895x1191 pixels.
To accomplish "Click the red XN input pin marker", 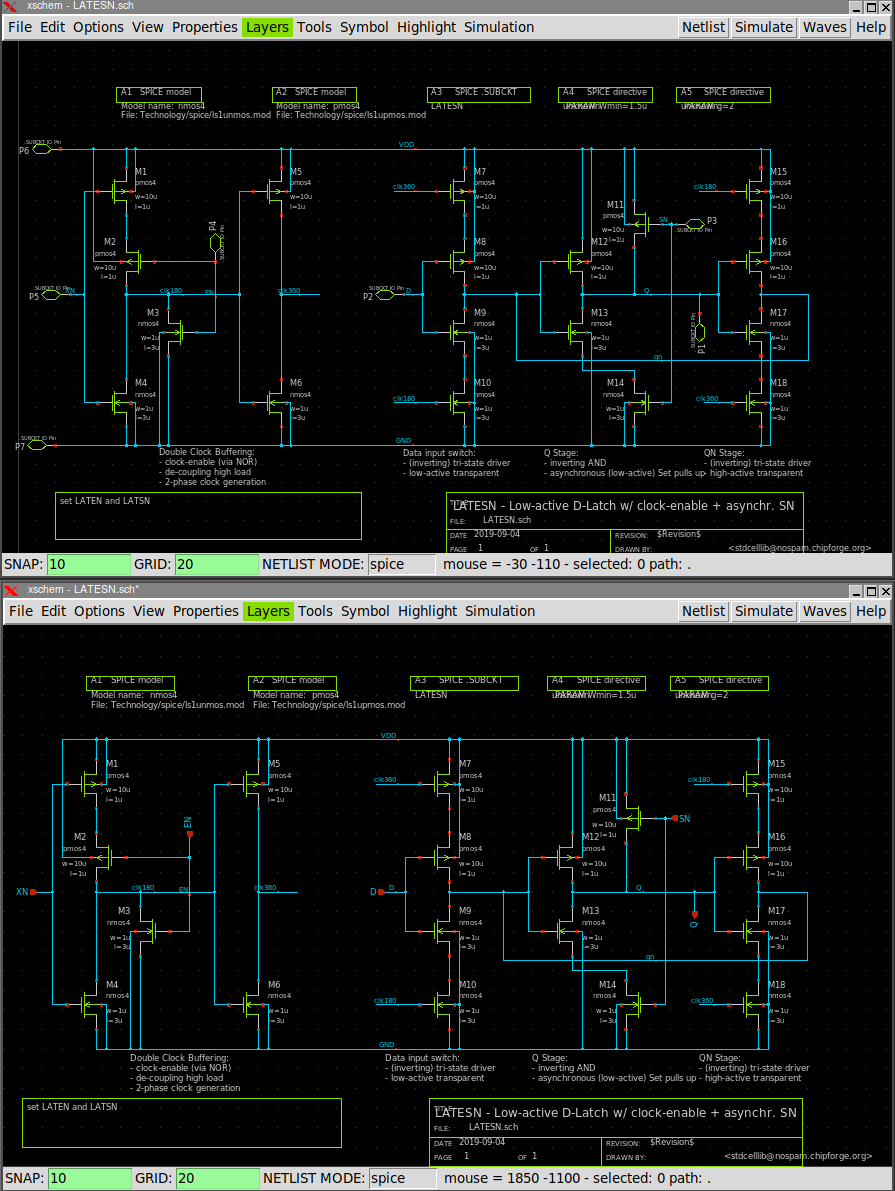I will 33,891.
